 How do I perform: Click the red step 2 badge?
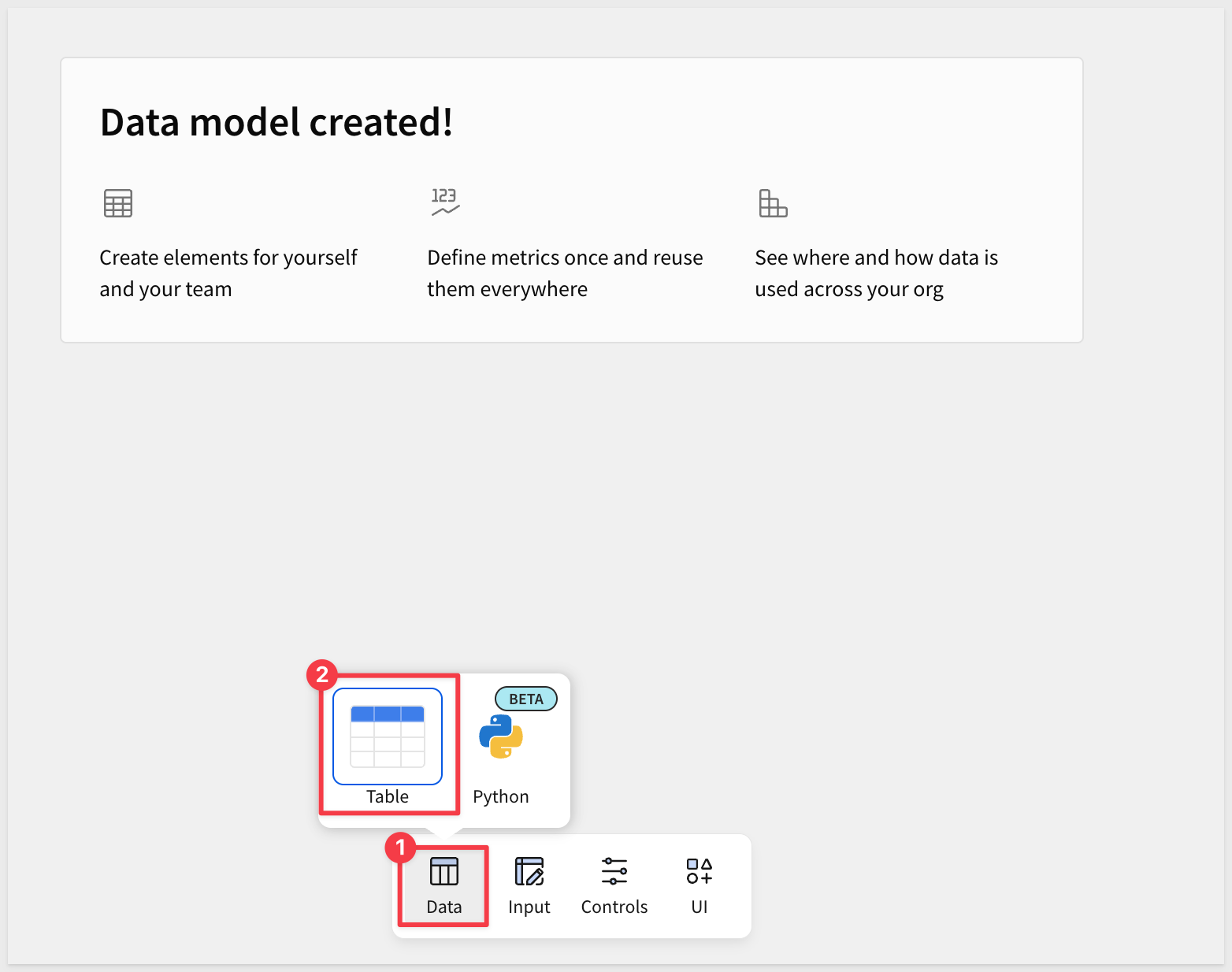click(322, 674)
